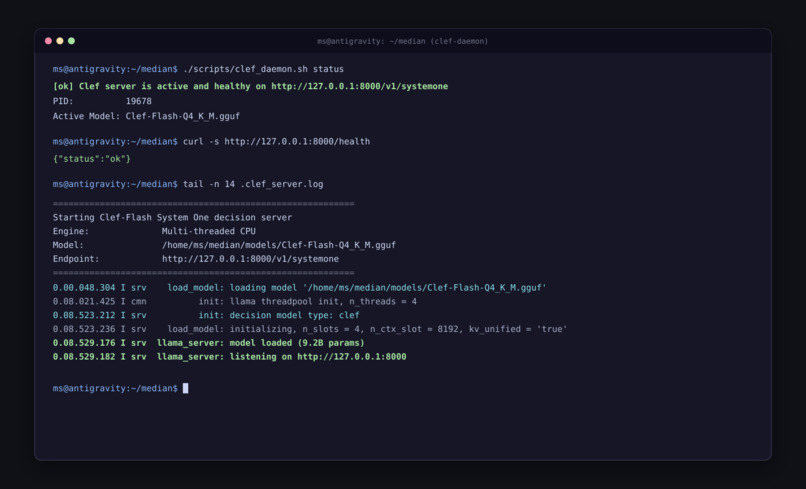Click the 'llama threadpool init, n_threads = 4' log line
The height and width of the screenshot is (489, 806).
(x=234, y=302)
